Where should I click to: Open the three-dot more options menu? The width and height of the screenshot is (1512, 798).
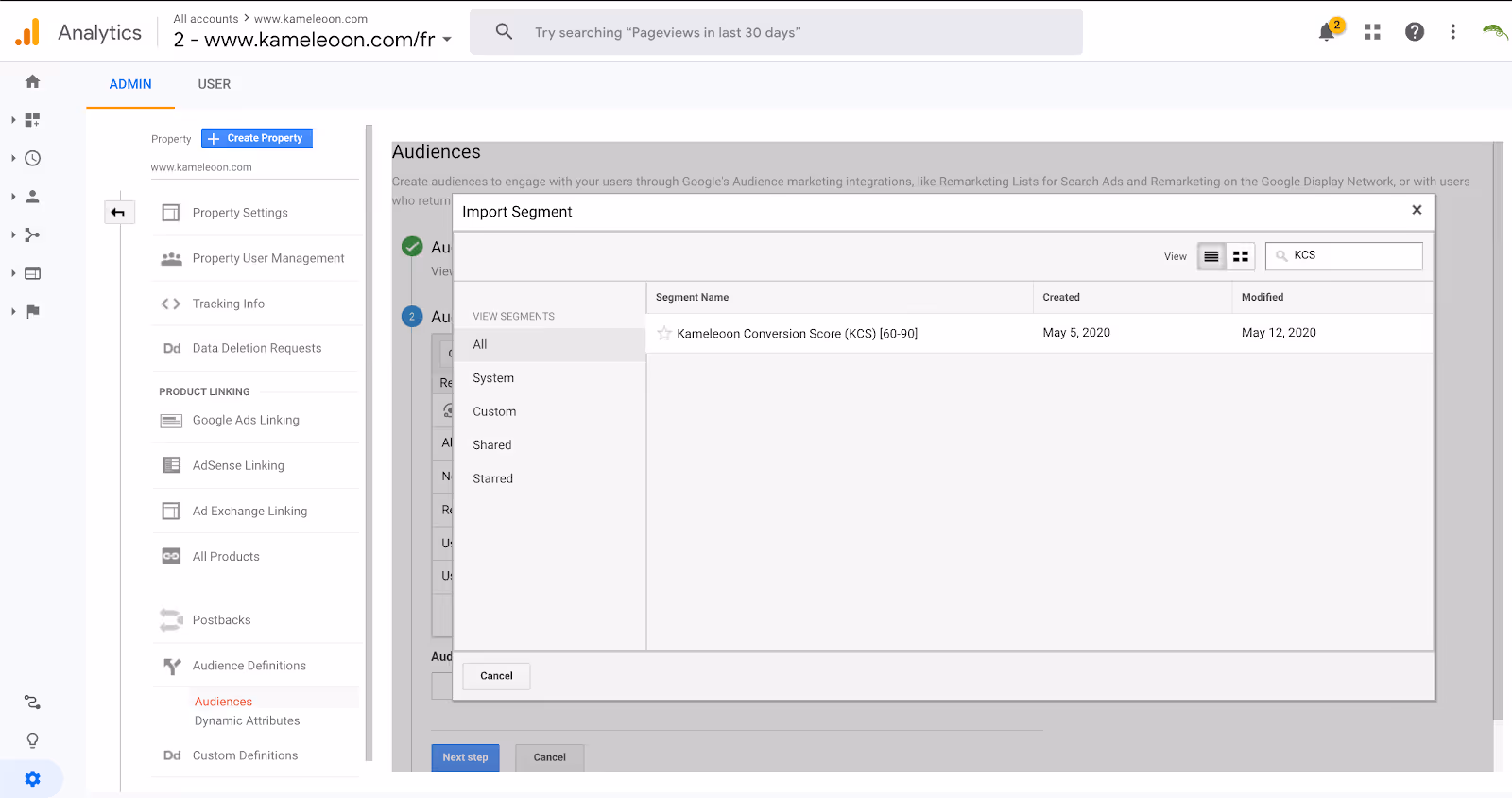tap(1453, 32)
